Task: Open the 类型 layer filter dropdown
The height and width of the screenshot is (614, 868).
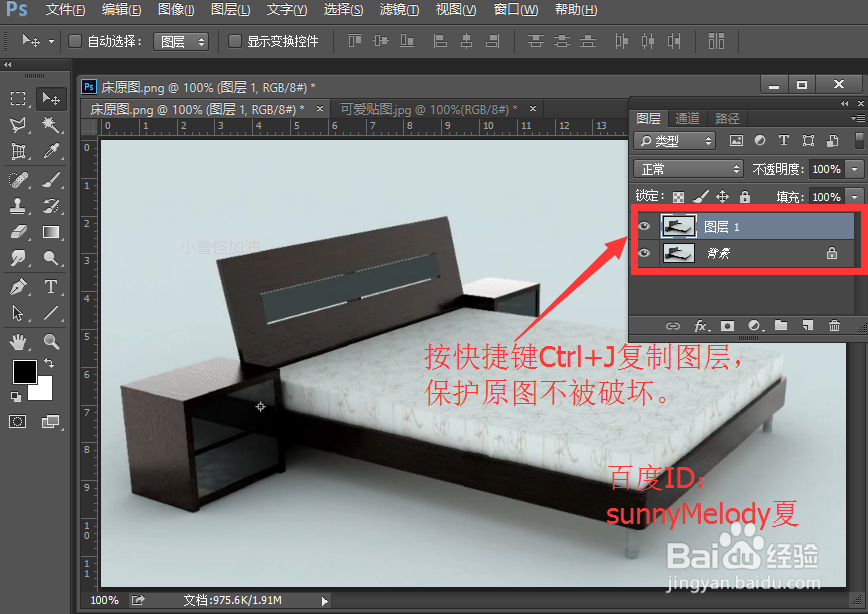Action: (x=674, y=141)
